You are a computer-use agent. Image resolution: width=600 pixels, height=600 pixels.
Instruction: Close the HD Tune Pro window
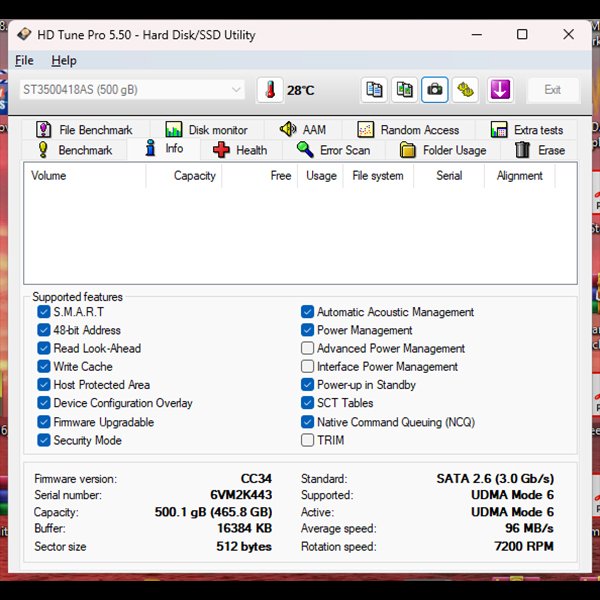569,34
